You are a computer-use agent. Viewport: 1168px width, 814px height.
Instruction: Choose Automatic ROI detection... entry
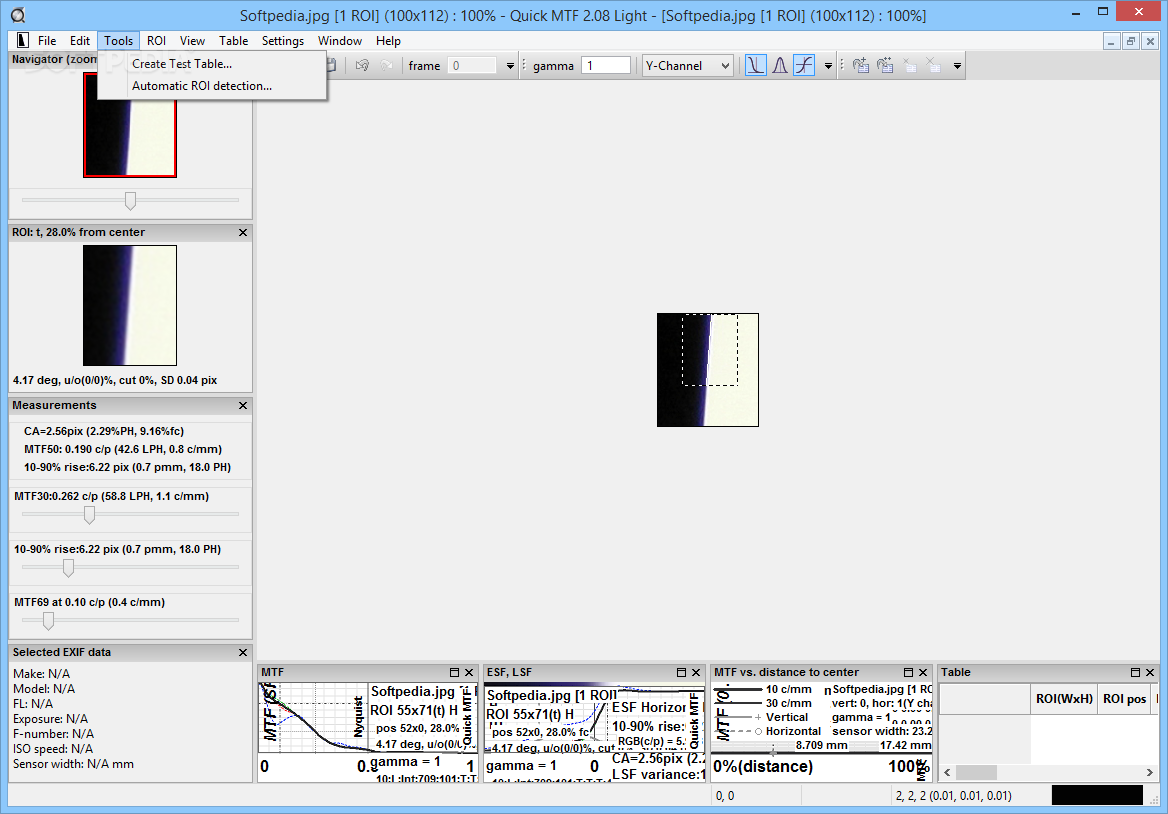[x=212, y=86]
